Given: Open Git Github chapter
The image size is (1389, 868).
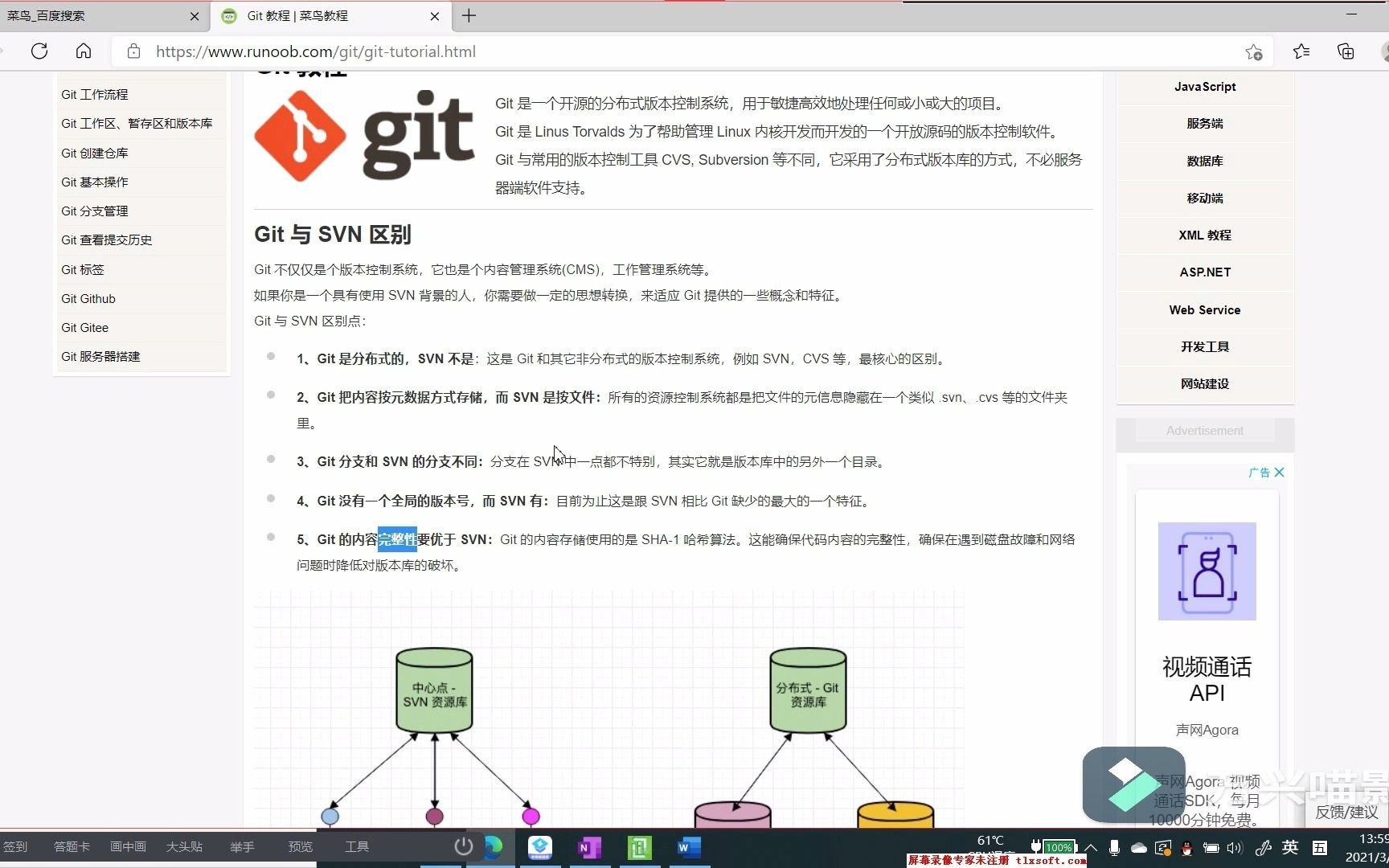Looking at the screenshot, I should [88, 298].
